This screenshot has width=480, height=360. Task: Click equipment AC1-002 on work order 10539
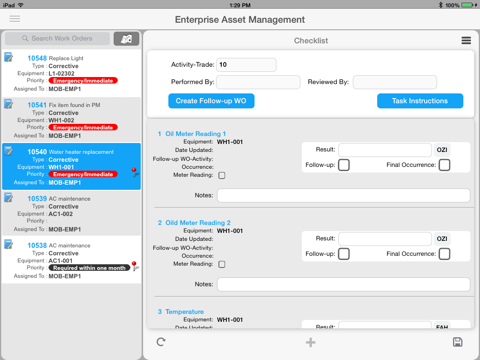pyautogui.click(x=60, y=214)
